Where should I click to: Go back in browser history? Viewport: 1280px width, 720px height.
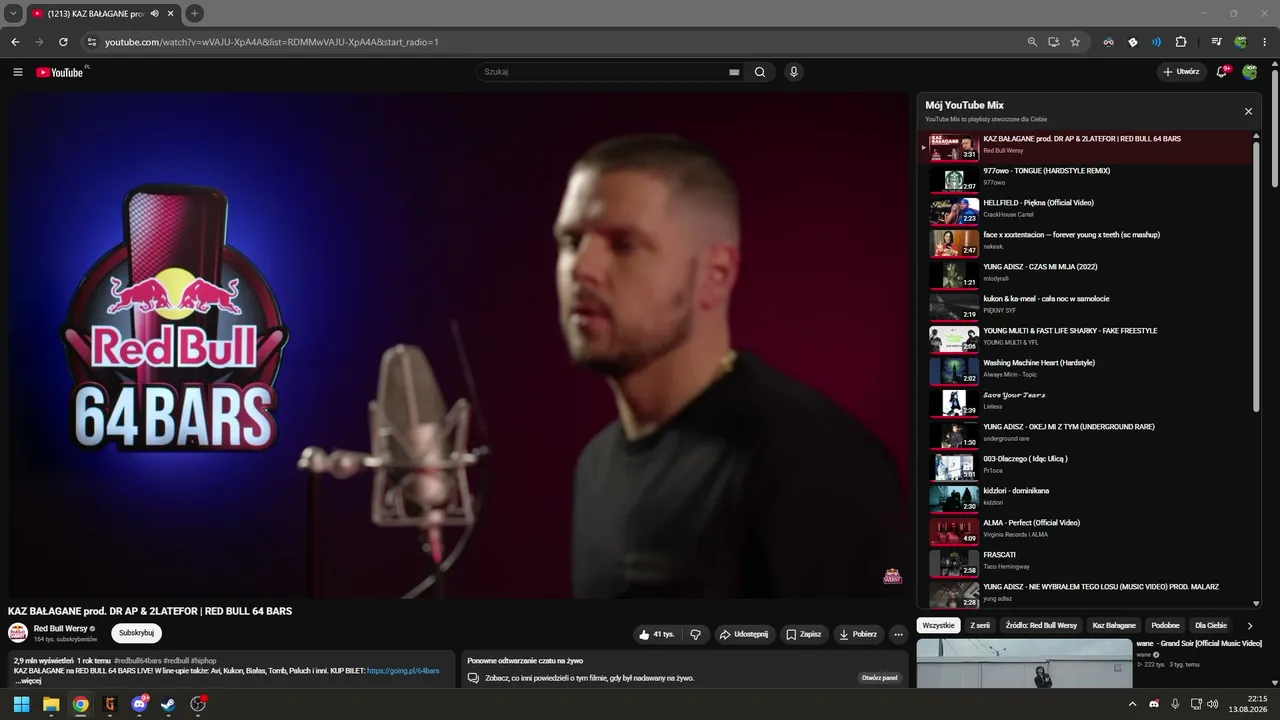tap(15, 42)
